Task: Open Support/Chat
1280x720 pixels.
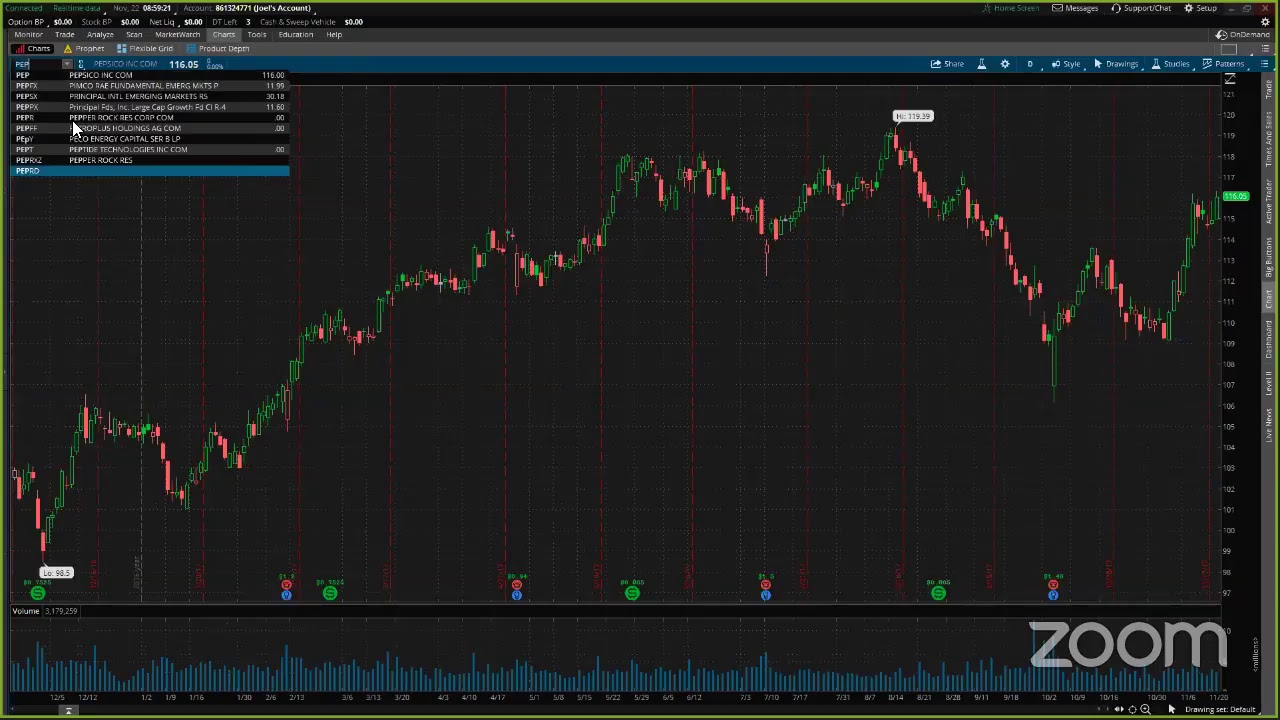Action: [x=1141, y=8]
